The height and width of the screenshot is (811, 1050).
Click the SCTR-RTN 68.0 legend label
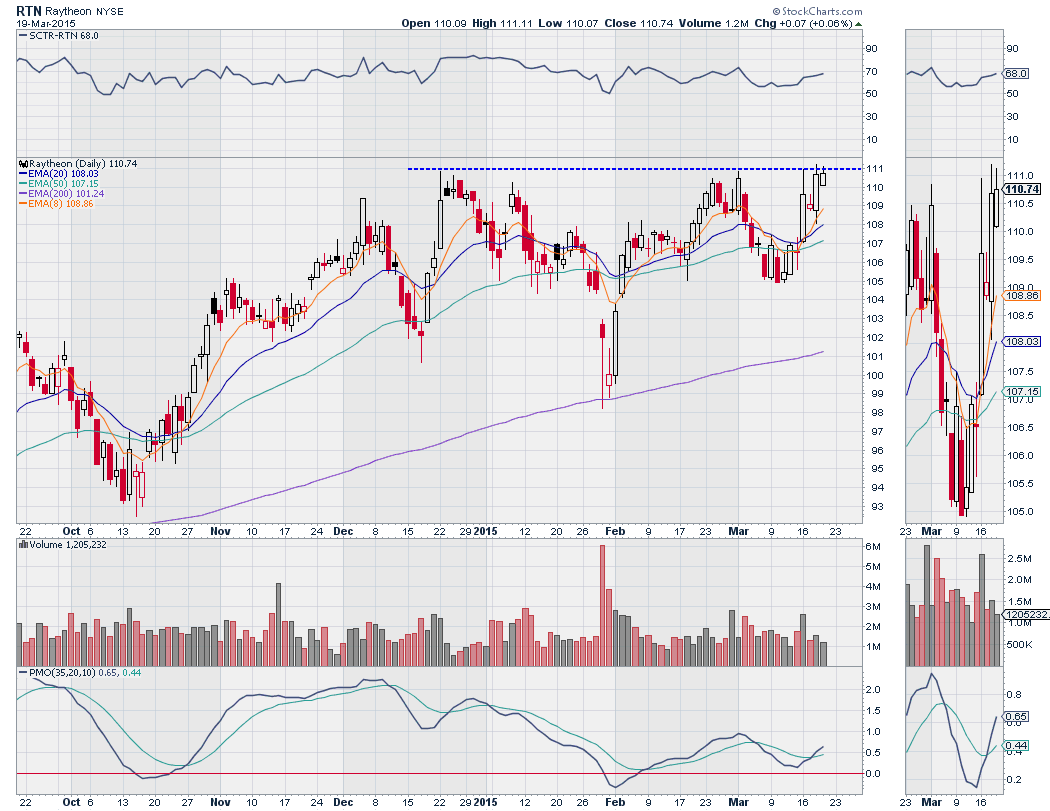[x=64, y=35]
